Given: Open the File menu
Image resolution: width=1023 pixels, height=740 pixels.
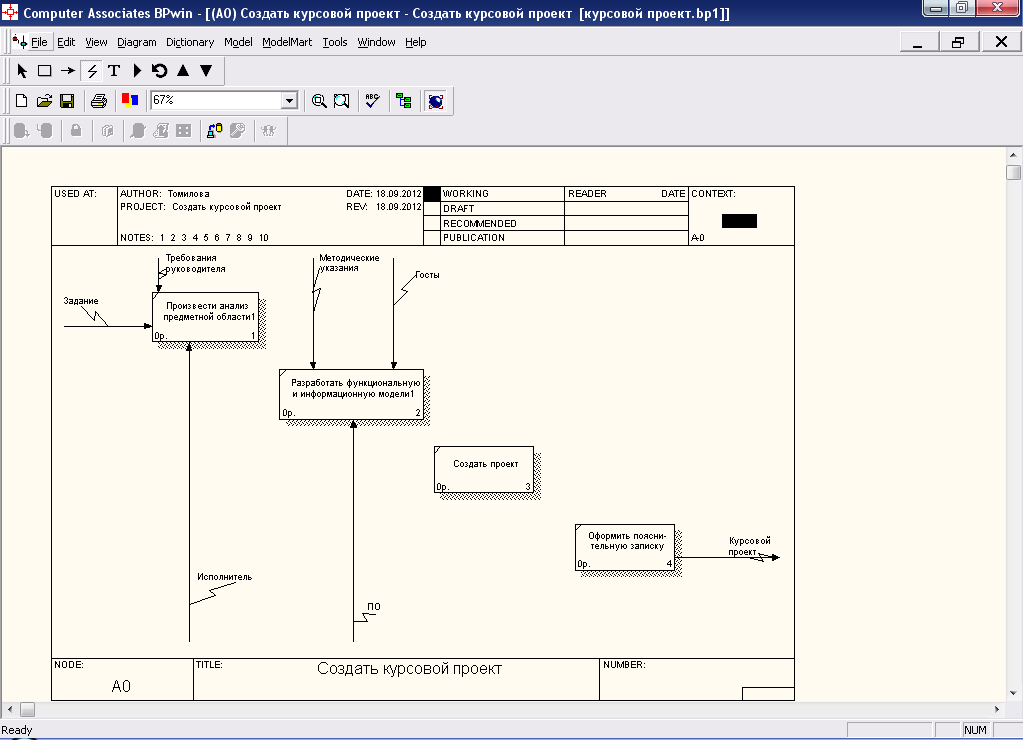Looking at the screenshot, I should pyautogui.click(x=39, y=42).
